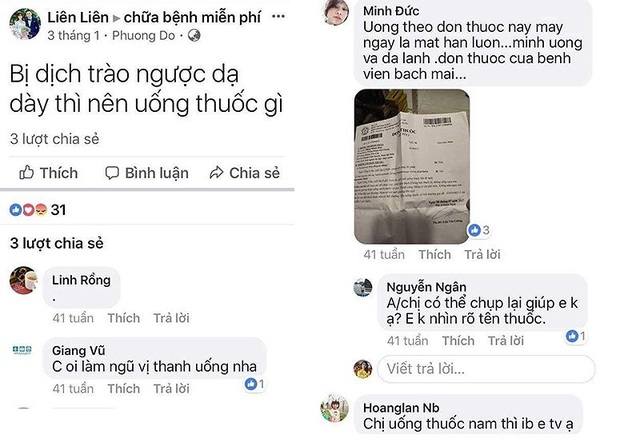Open the prescription photo in Minh Đức's comment
640x442 pixels.
(x=412, y=167)
